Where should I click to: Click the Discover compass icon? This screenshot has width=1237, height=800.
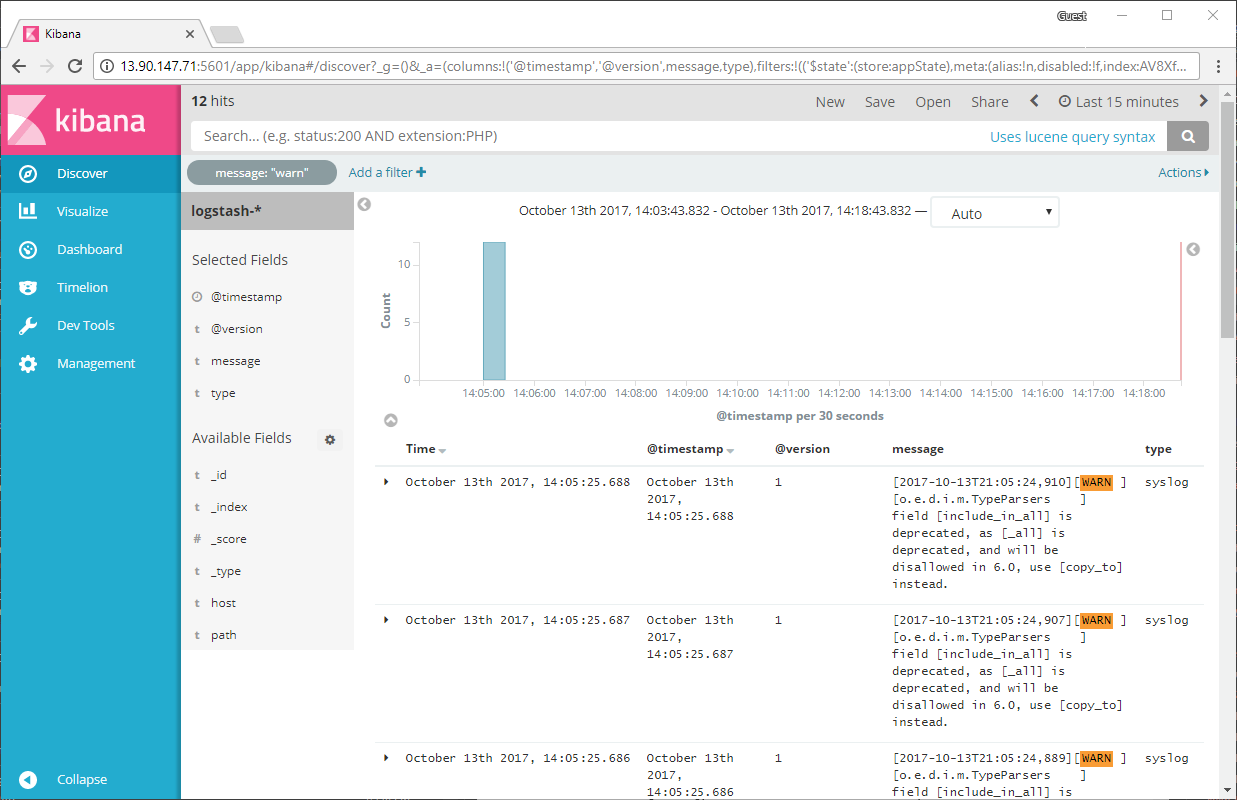click(28, 173)
